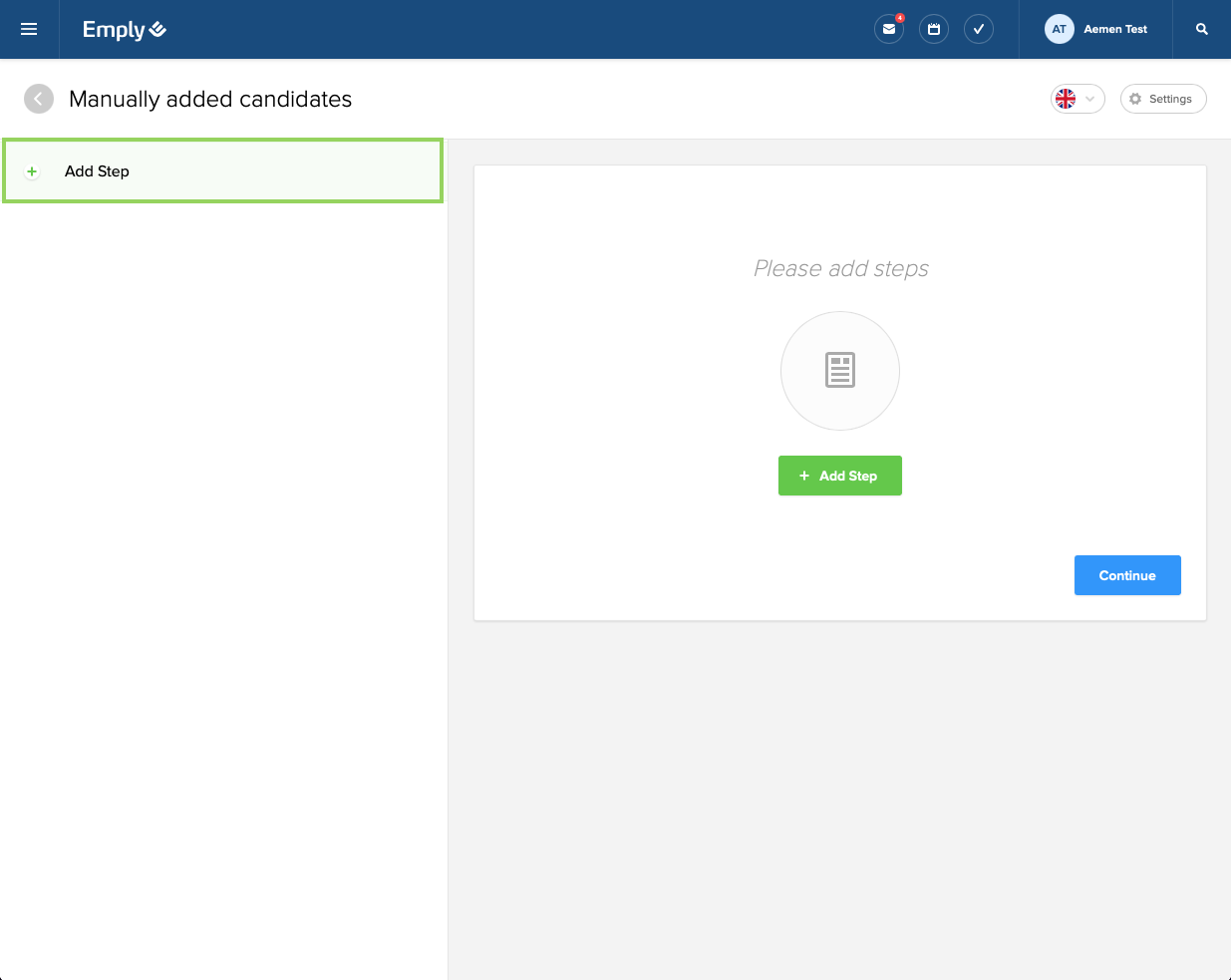Click the back arrow near the page title
Viewport: 1231px width, 980px height.
38,99
